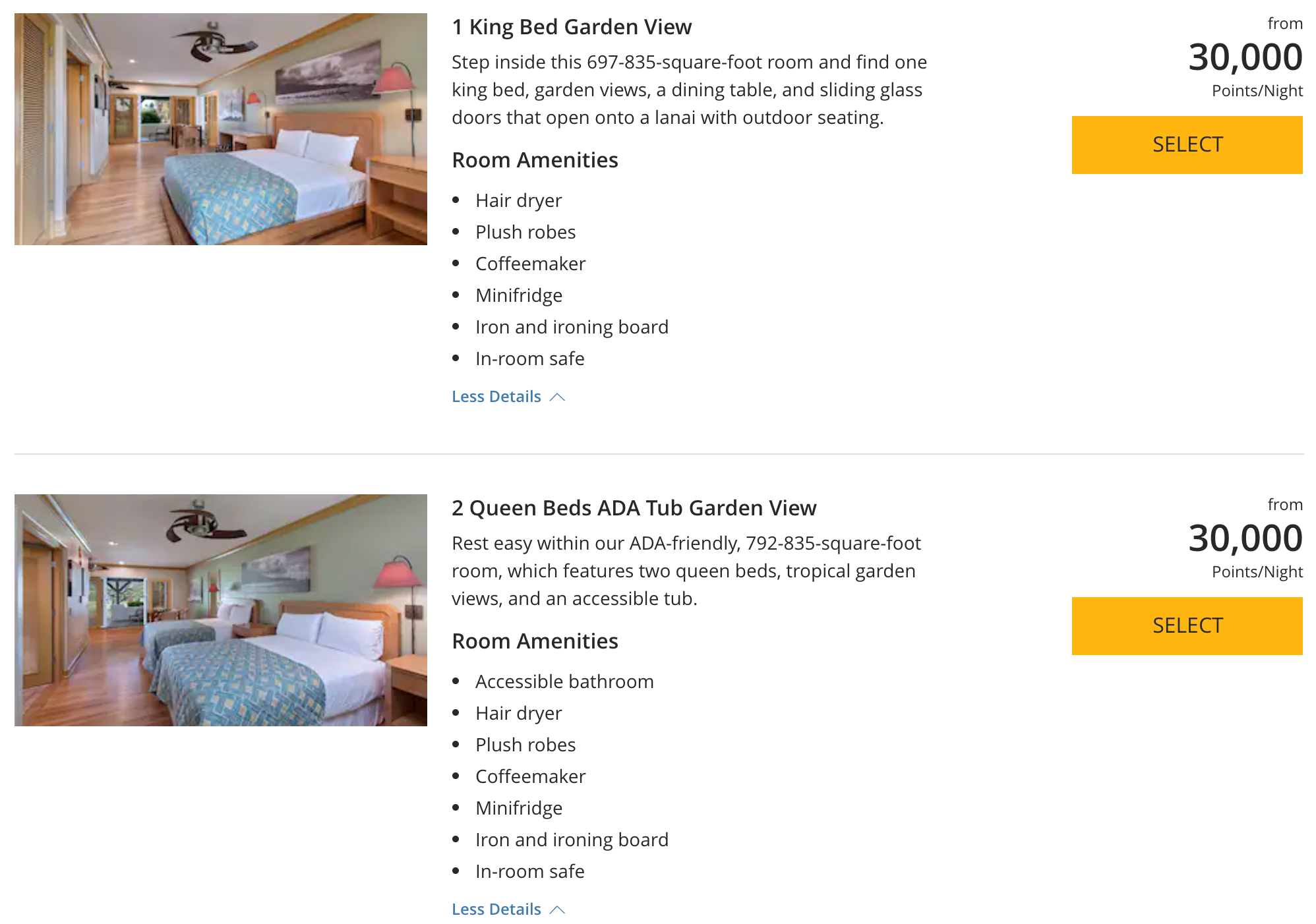Open the King Bed room photo
Viewport: 1316px width, 924px height.
coord(220,129)
